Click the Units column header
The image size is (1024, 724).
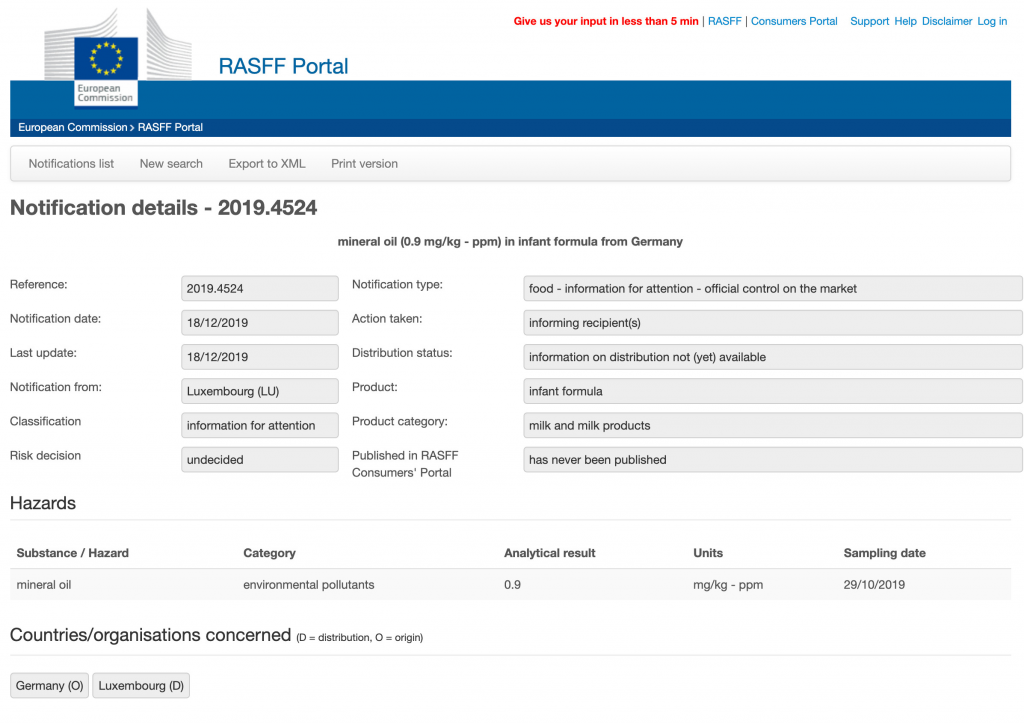[x=708, y=553]
